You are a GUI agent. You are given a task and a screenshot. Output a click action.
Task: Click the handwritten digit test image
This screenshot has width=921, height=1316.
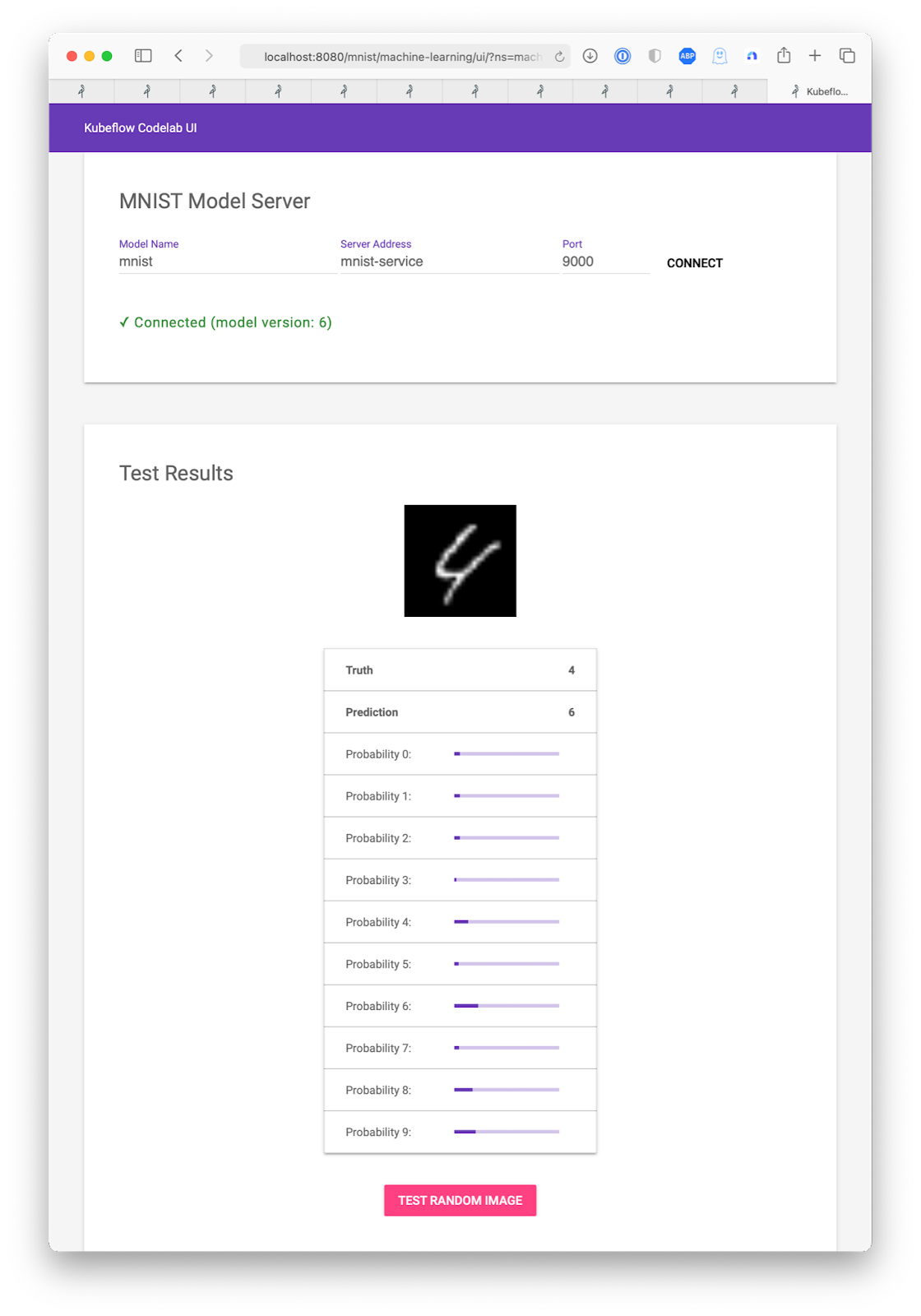[460, 561]
